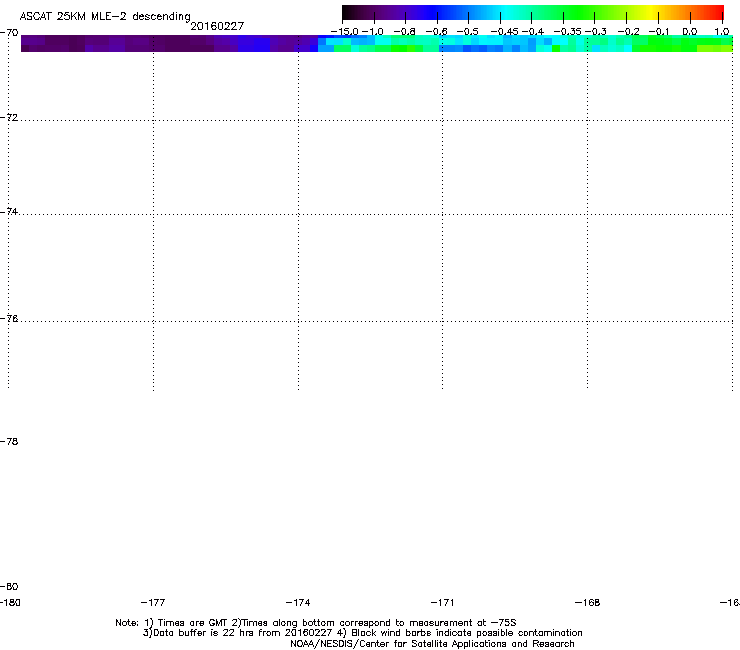
Task: Click the -0.45 colorbar label
Action: coord(505,32)
